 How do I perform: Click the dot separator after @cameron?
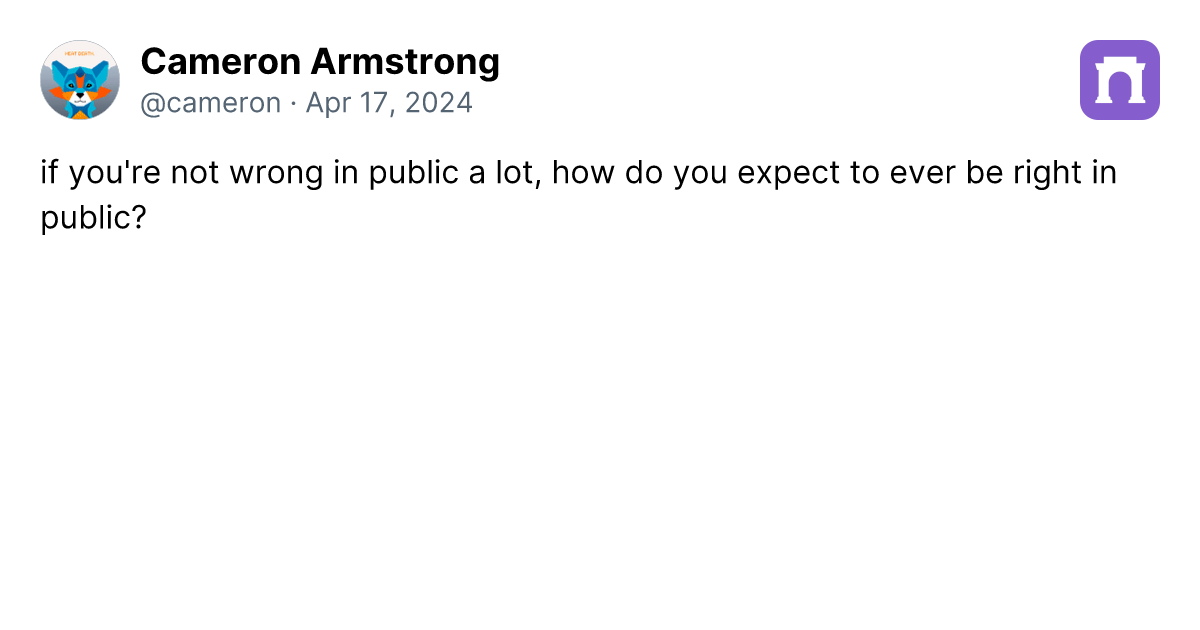pos(293,103)
